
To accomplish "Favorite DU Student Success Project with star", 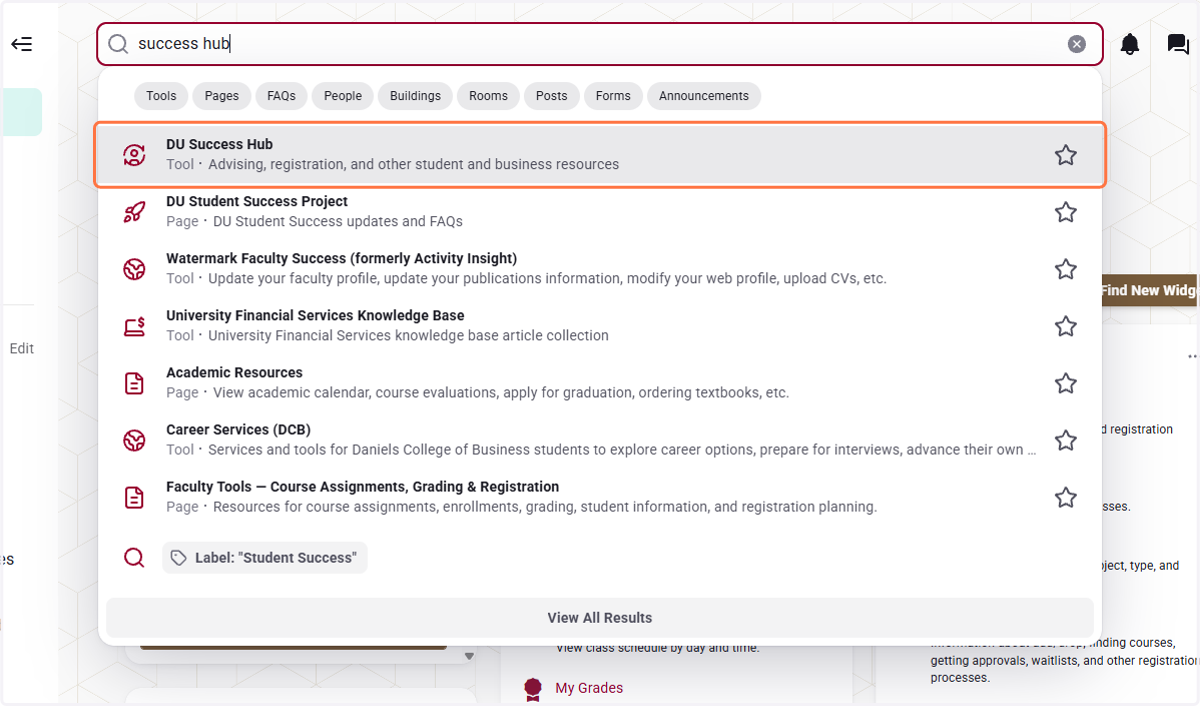I will [1066, 212].
